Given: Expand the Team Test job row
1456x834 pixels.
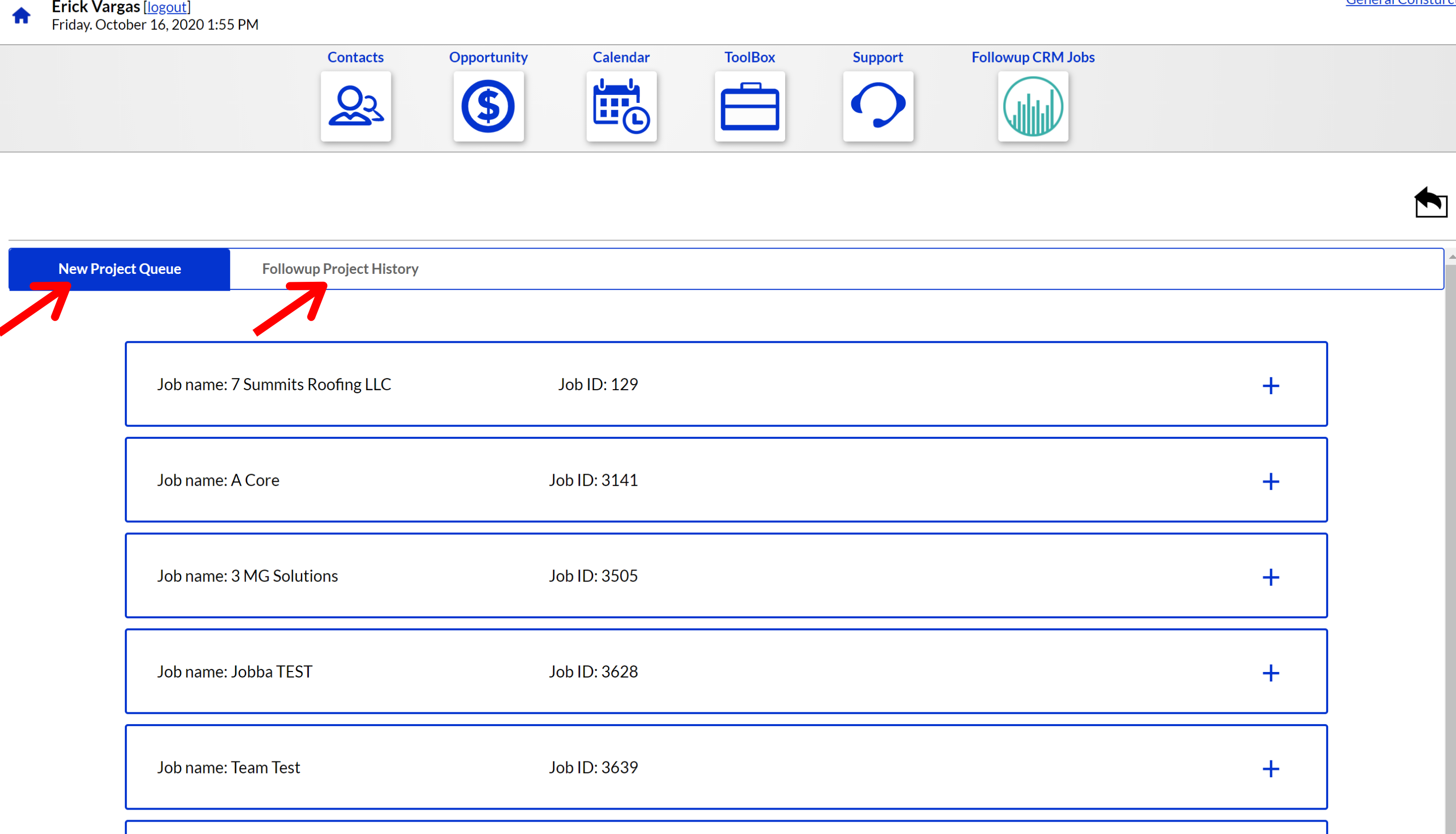Looking at the screenshot, I should [1271, 768].
